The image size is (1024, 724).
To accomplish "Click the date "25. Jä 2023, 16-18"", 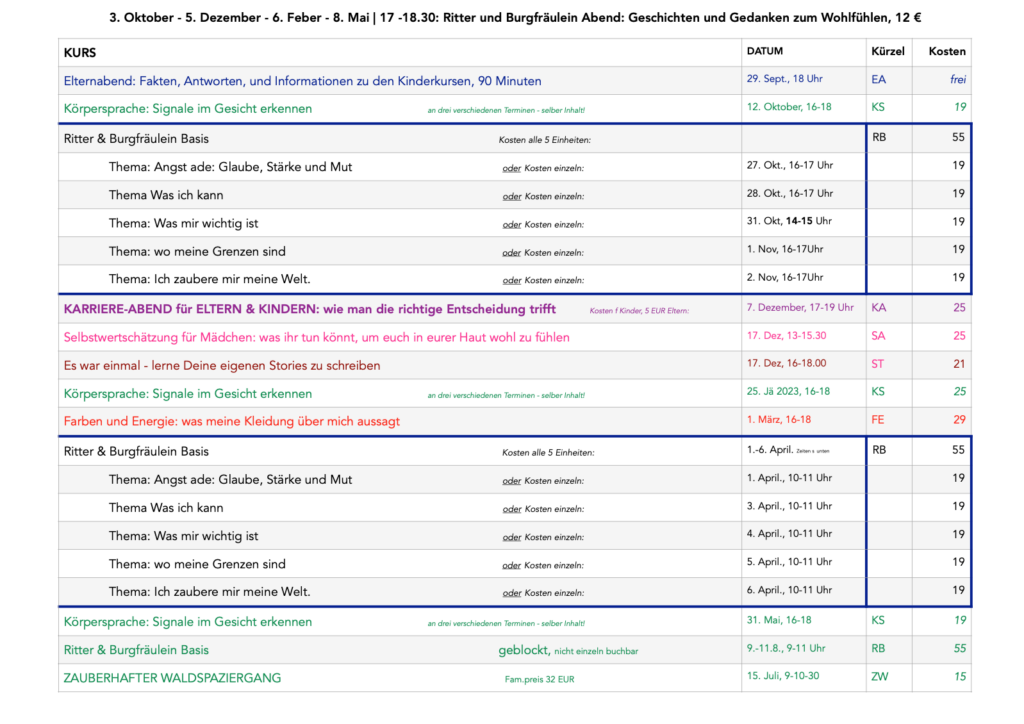I will click(x=788, y=392).
